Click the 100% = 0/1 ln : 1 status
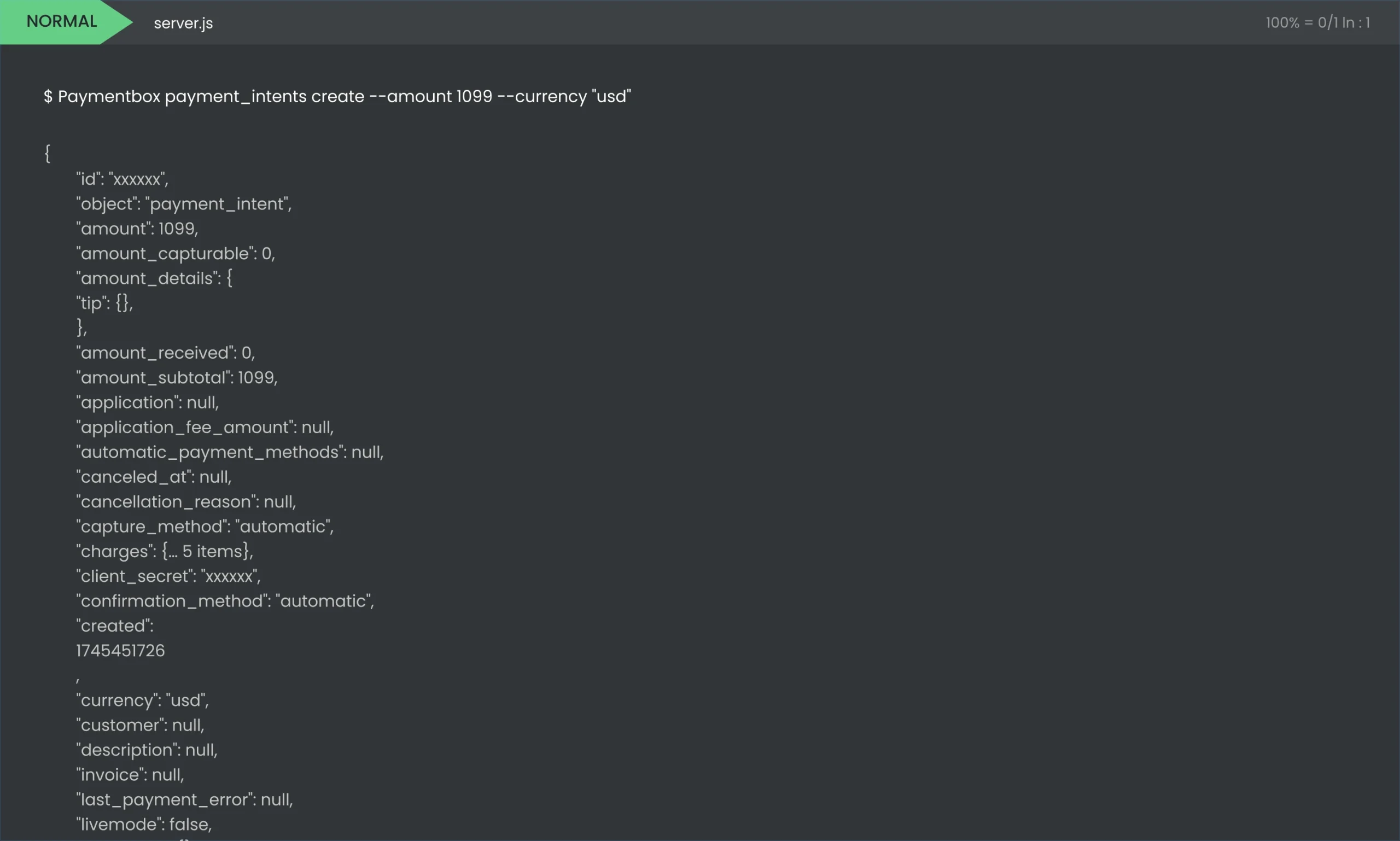The image size is (1400, 841). click(1317, 22)
